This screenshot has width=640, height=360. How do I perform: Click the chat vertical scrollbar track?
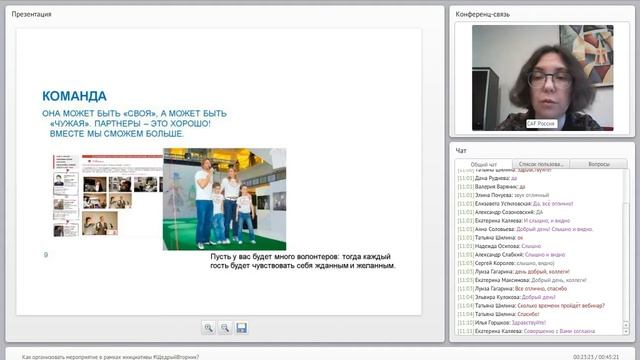(x=626, y=245)
